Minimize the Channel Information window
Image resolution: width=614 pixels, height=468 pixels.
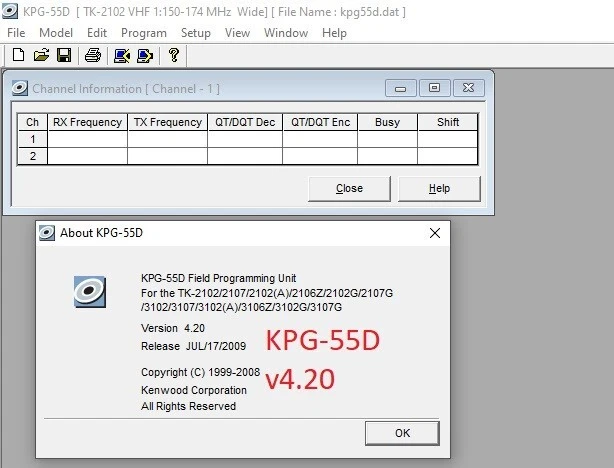(x=401, y=88)
